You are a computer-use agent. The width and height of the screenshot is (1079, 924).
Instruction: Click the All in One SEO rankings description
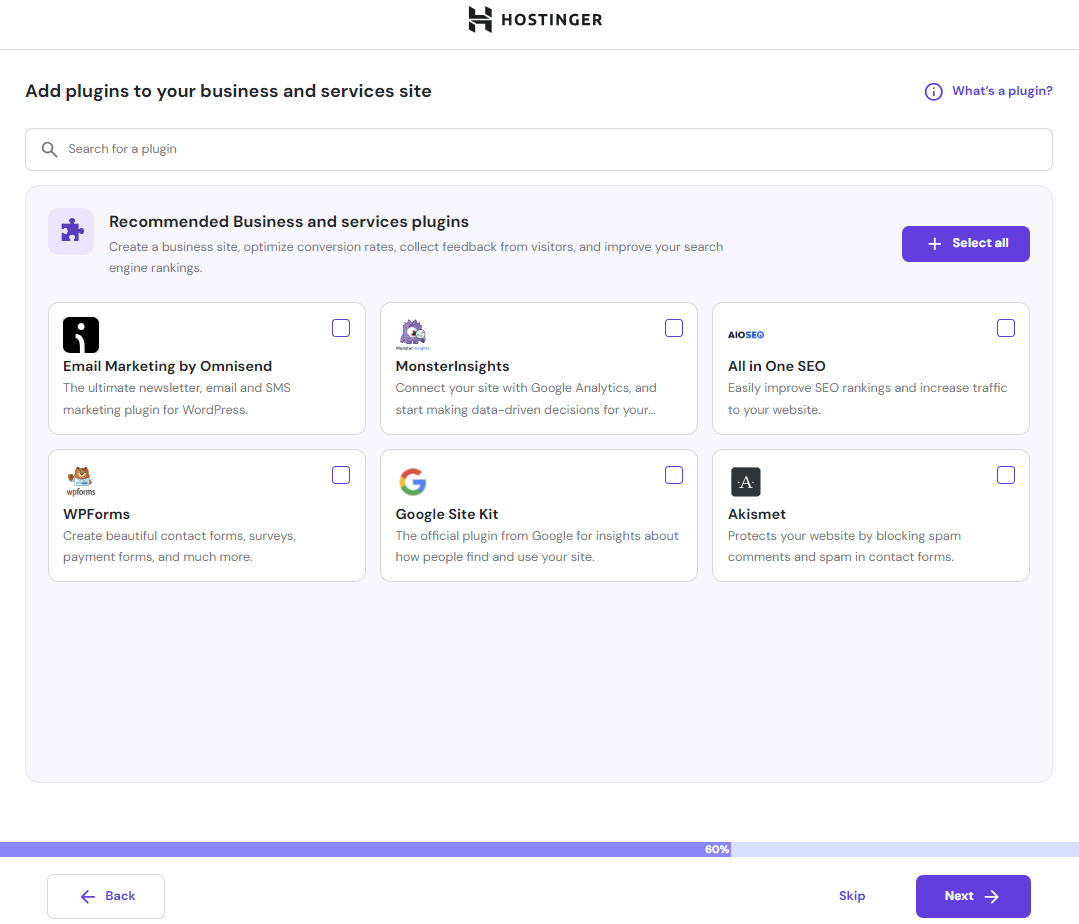[867, 398]
